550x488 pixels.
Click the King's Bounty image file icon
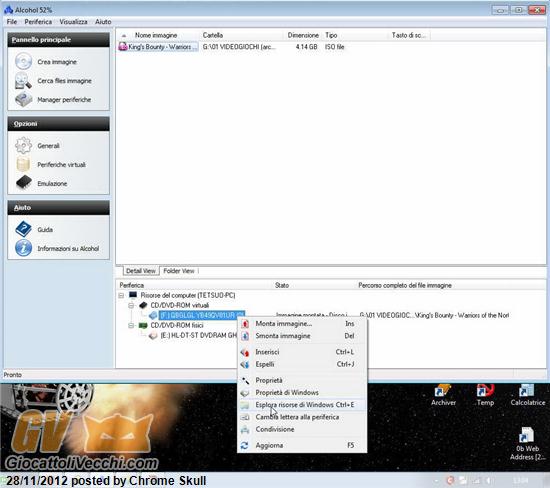(123, 47)
